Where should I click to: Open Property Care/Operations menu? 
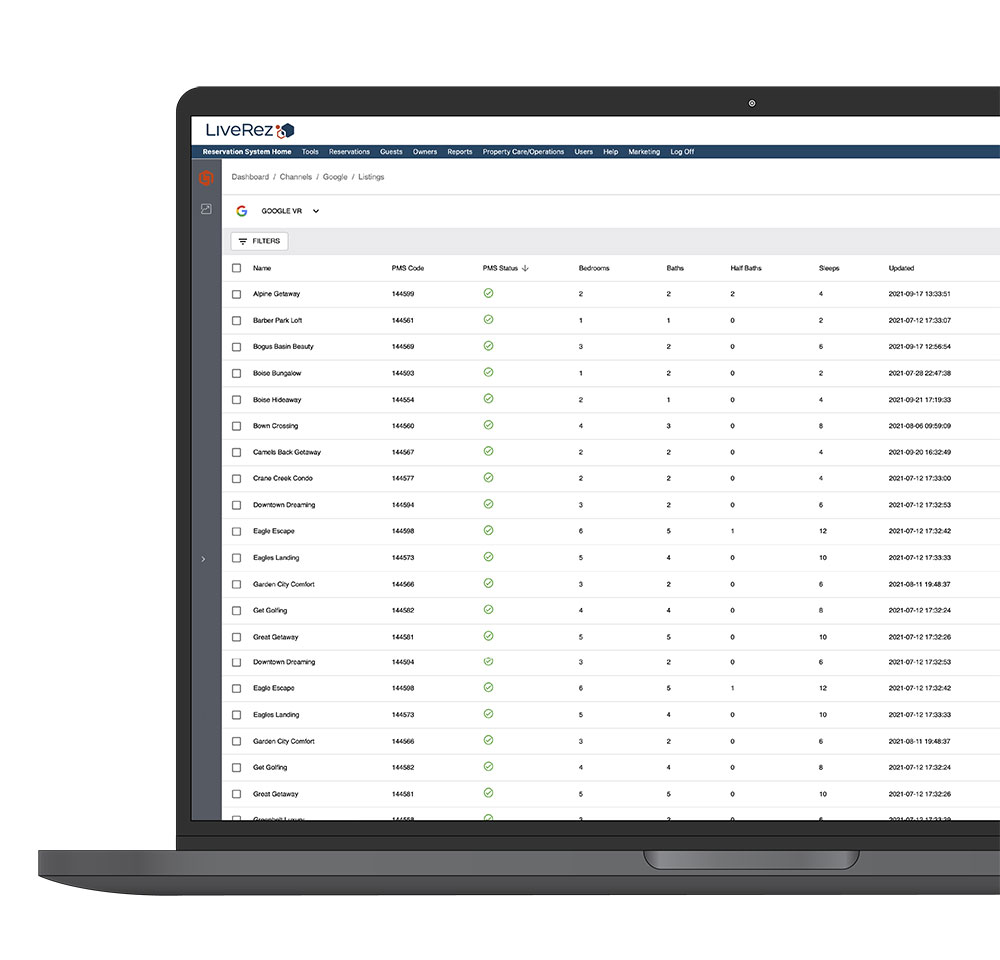[523, 152]
